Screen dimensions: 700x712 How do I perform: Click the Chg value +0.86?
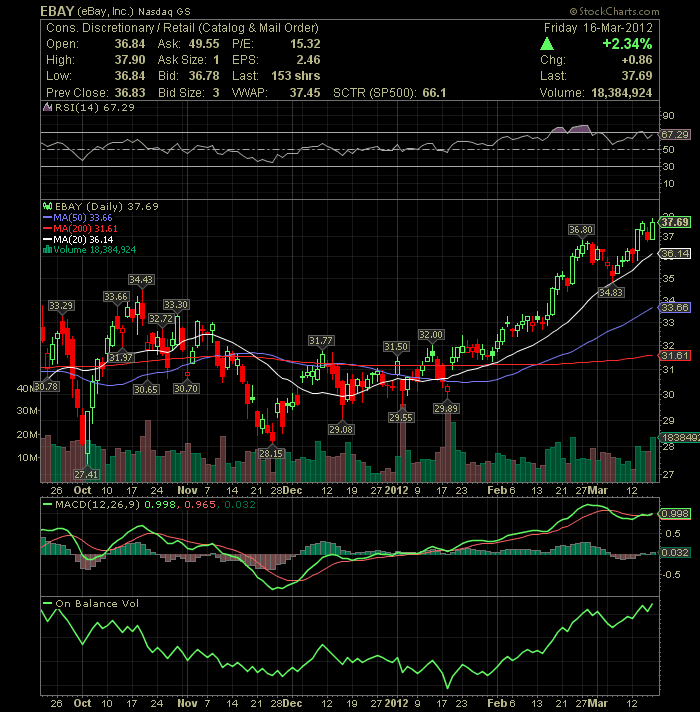coord(637,60)
